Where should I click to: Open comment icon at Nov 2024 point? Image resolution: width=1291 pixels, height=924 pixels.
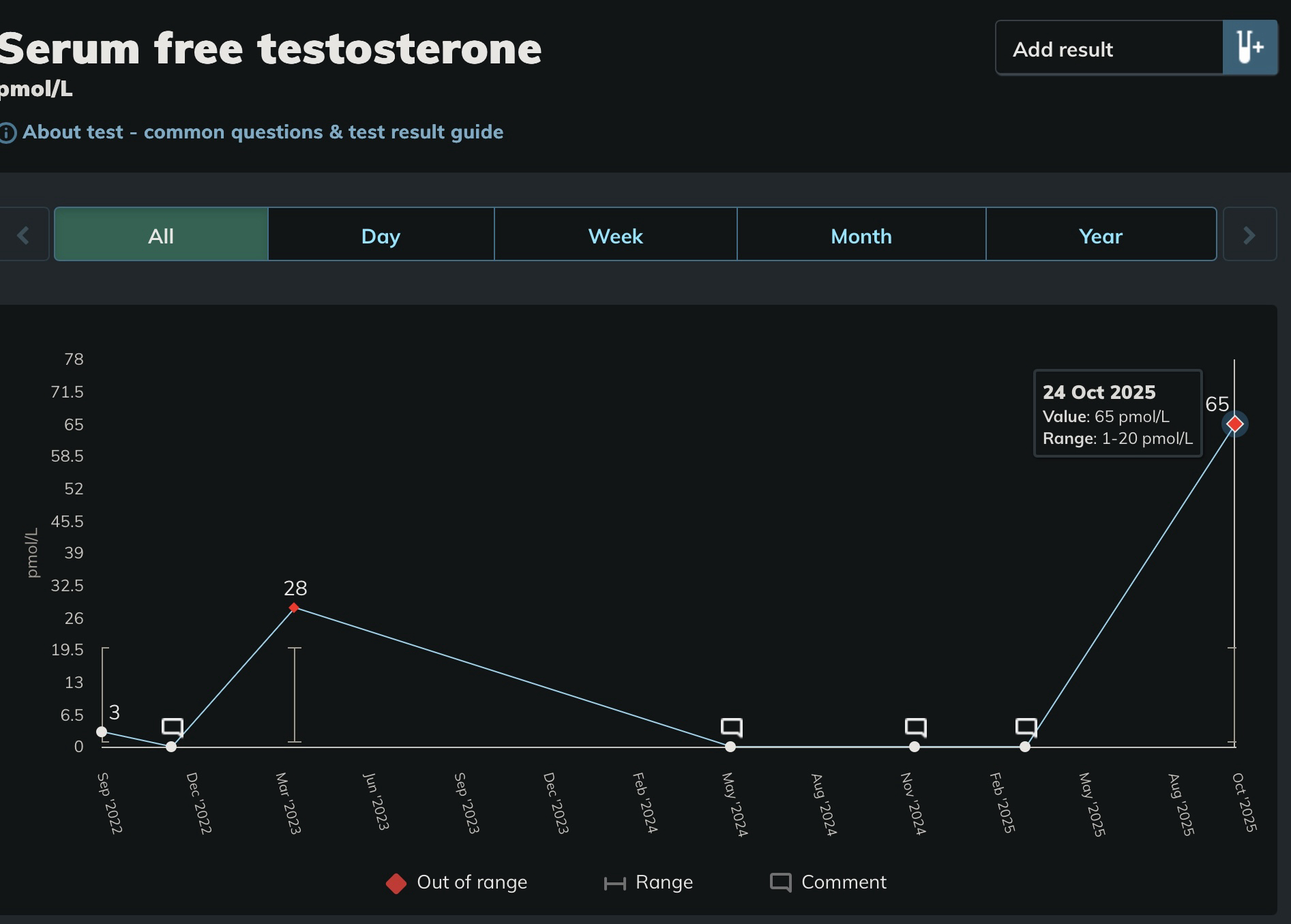pyautogui.click(x=915, y=727)
